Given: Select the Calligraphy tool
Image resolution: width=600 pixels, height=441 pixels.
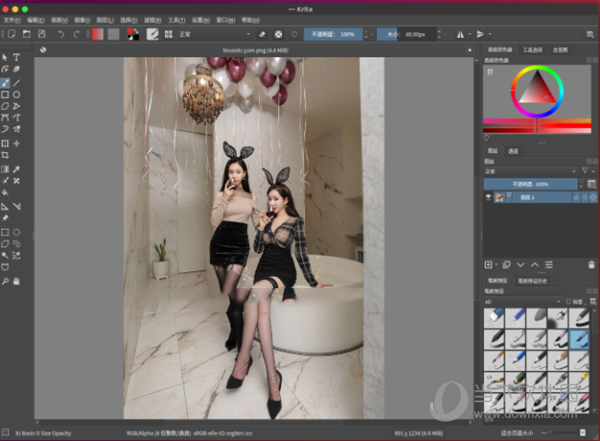Looking at the screenshot, I should [16, 69].
